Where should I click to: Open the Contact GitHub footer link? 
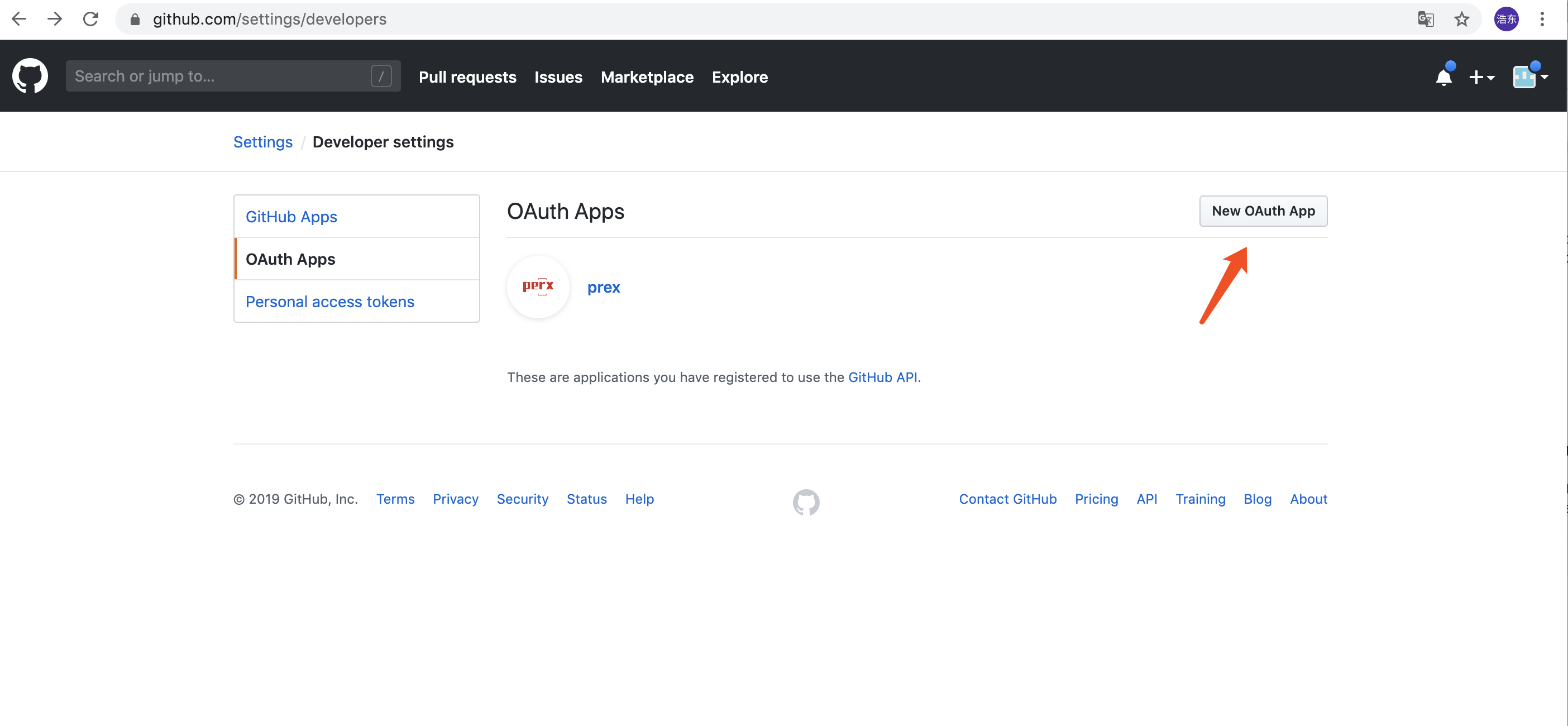tap(1007, 499)
